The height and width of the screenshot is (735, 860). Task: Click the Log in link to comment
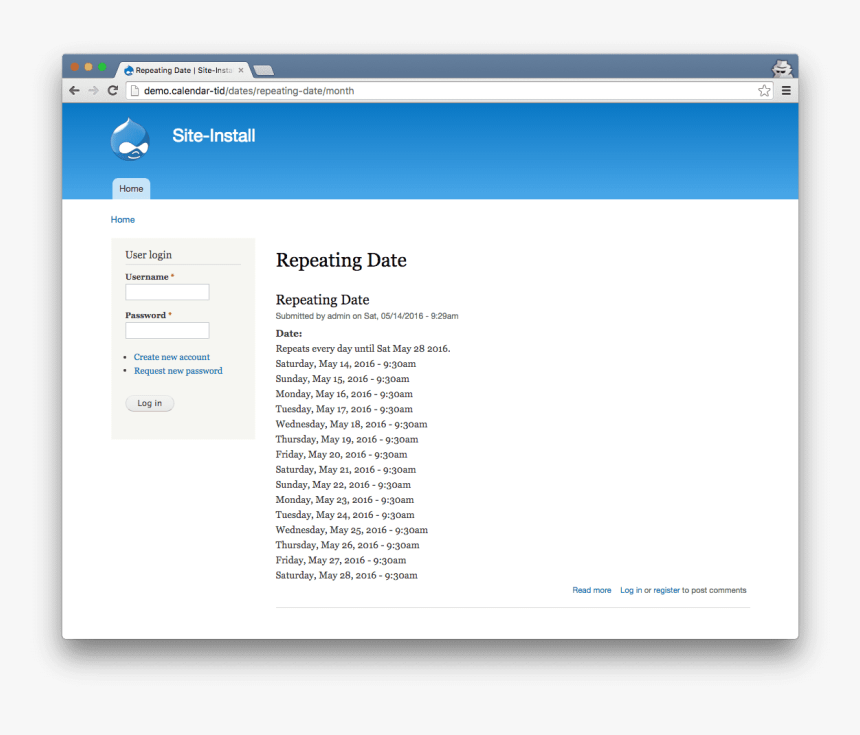click(x=631, y=590)
